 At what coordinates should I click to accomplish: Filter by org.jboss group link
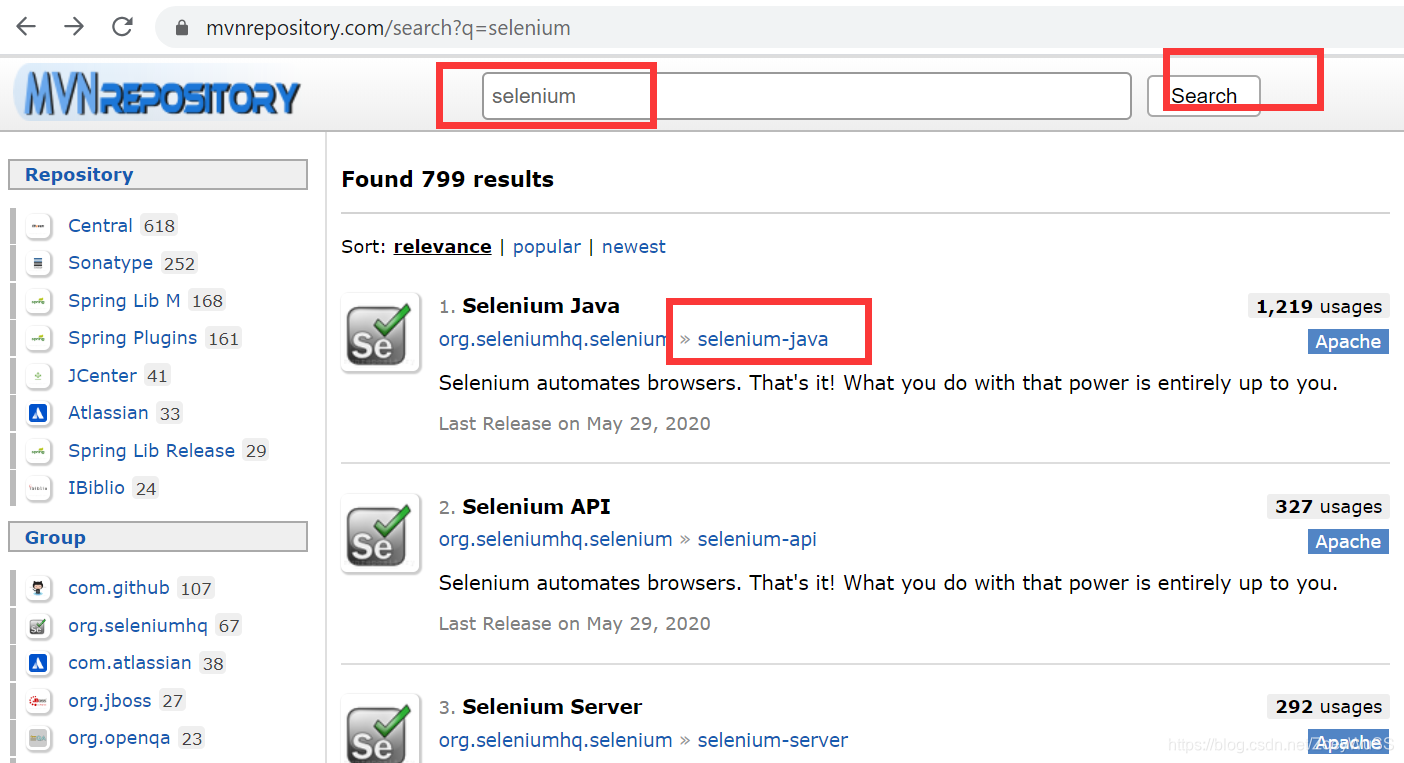109,701
